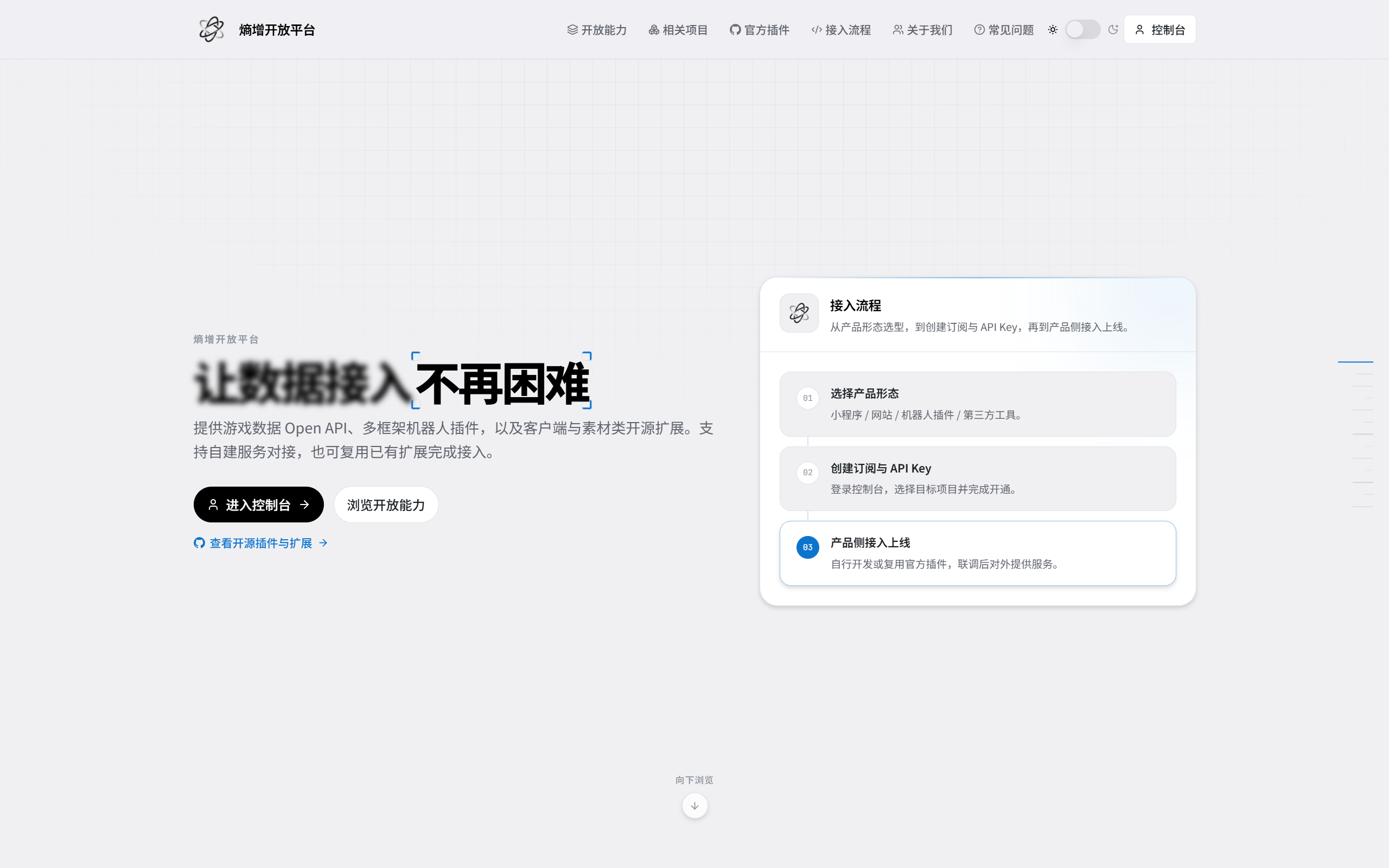Viewport: 1389px width, 868px height.
Task: Click the sun light-mode icon
Action: point(1053,30)
